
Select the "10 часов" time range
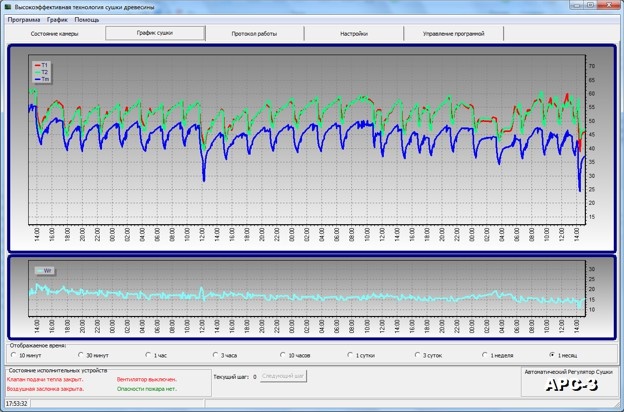tap(282, 355)
